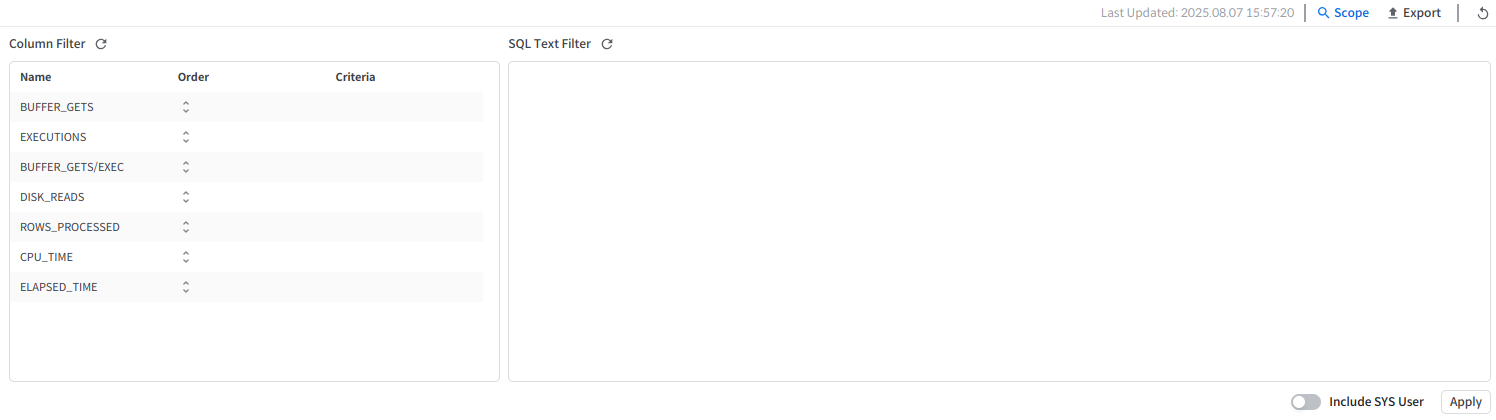
Task: Change sort order for EXECUTIONS
Action: click(186, 137)
